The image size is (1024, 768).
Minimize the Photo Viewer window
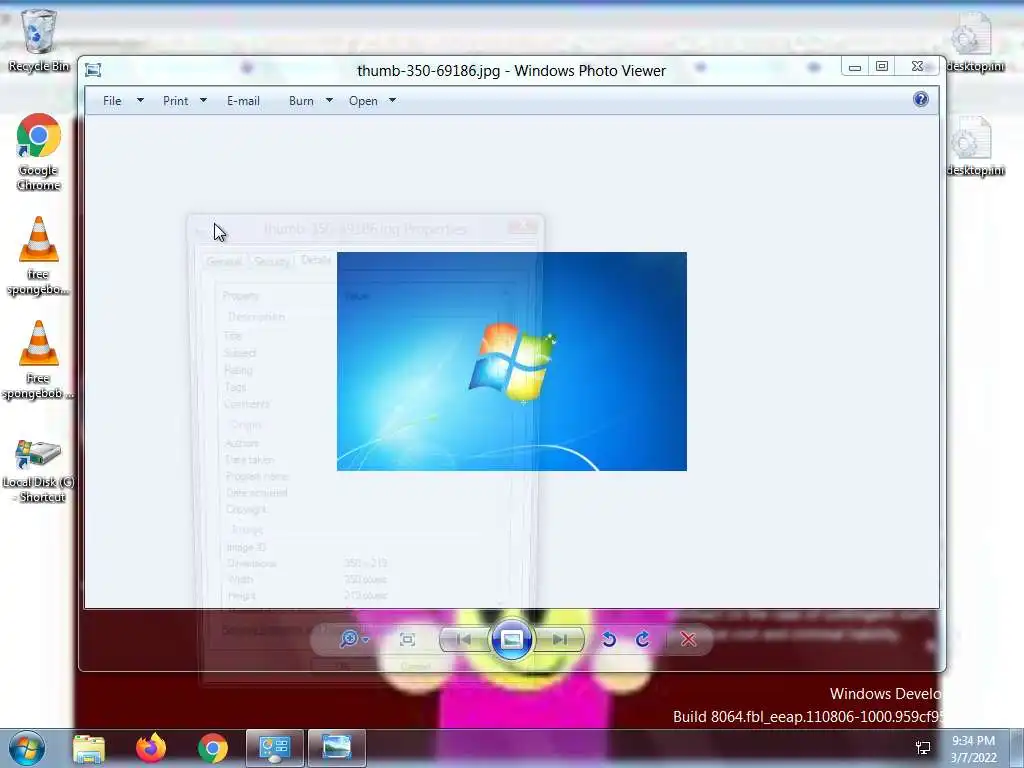tap(855, 67)
